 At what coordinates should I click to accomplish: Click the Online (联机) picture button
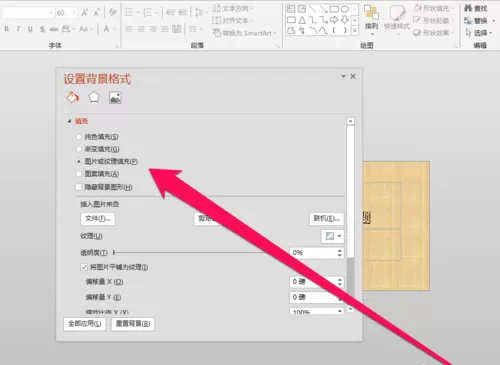coord(327,218)
